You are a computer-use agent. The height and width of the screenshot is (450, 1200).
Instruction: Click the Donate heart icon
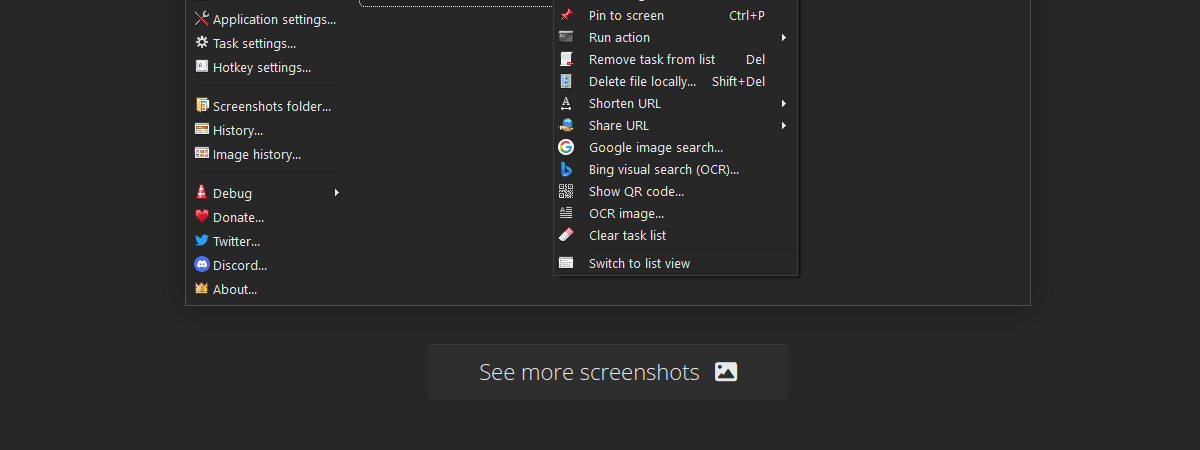coord(202,217)
